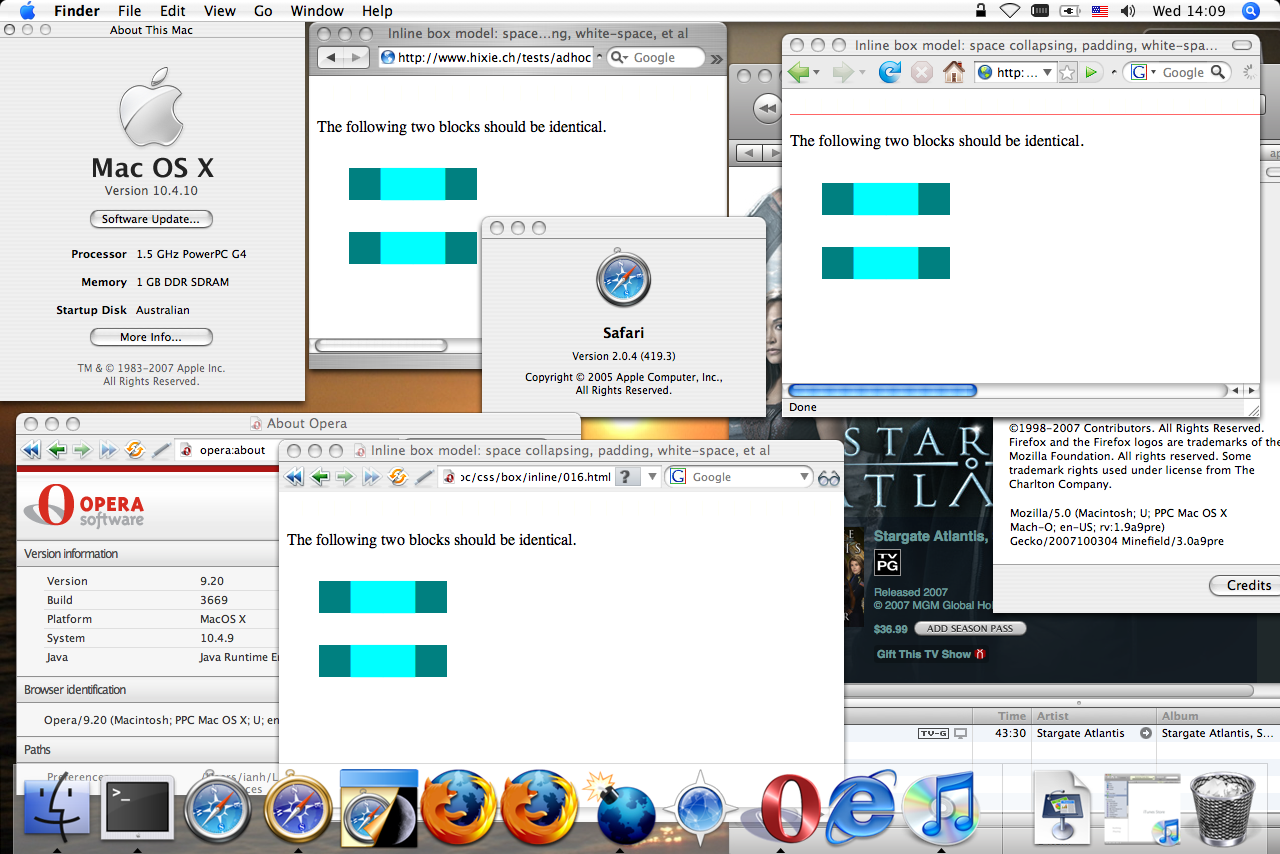This screenshot has height=854, width=1280.
Task: Toggle the Firefox bookmark star
Action: [1068, 72]
